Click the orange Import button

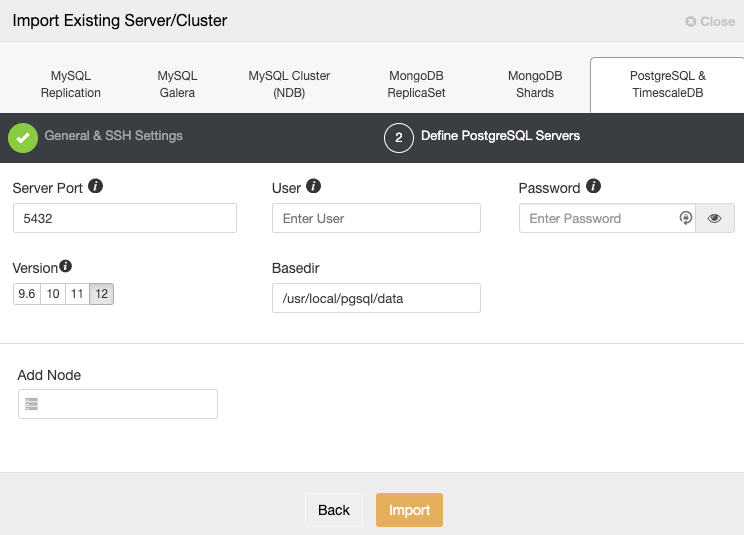pos(409,510)
